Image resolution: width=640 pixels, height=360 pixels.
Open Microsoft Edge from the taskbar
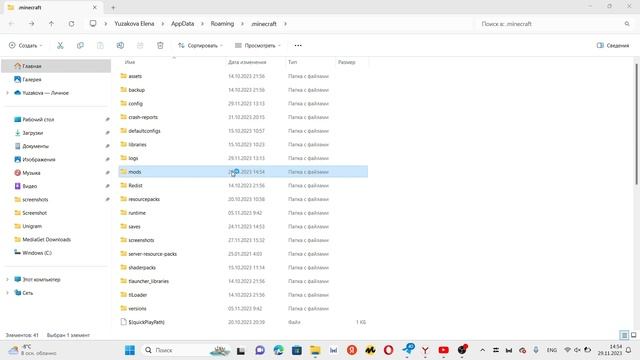click(278, 350)
